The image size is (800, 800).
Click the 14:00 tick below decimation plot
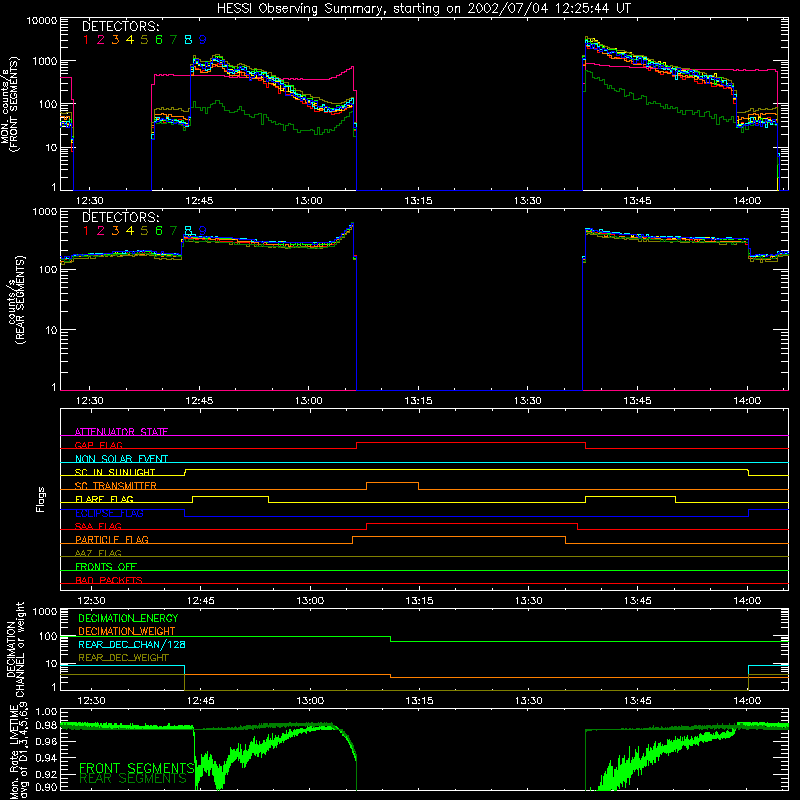(747, 701)
